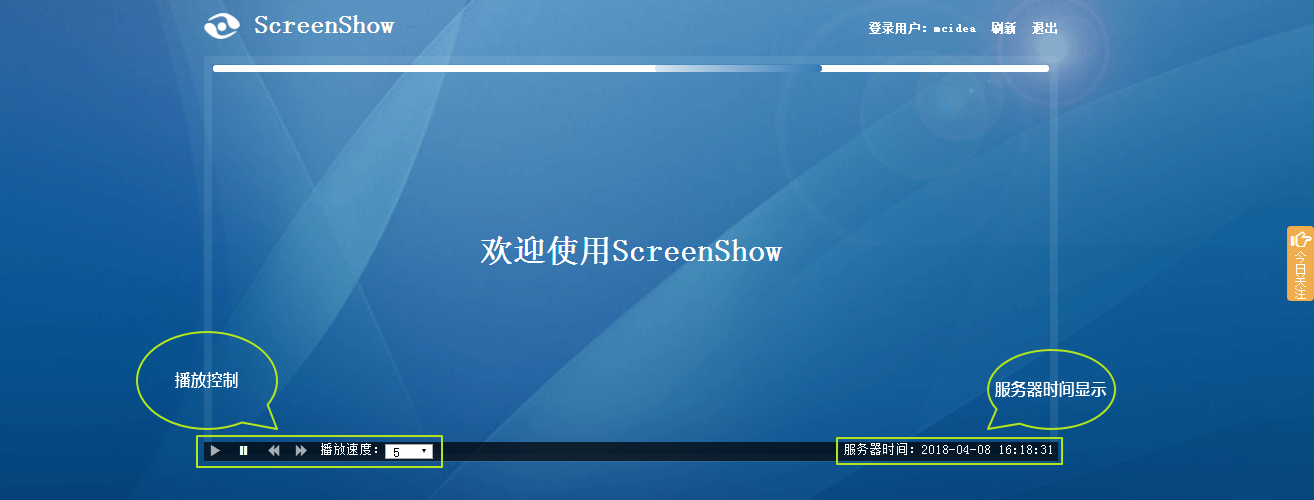1314x500 pixels.
Task: Open the 播放速度 speed dropdown
Action: pos(409,452)
